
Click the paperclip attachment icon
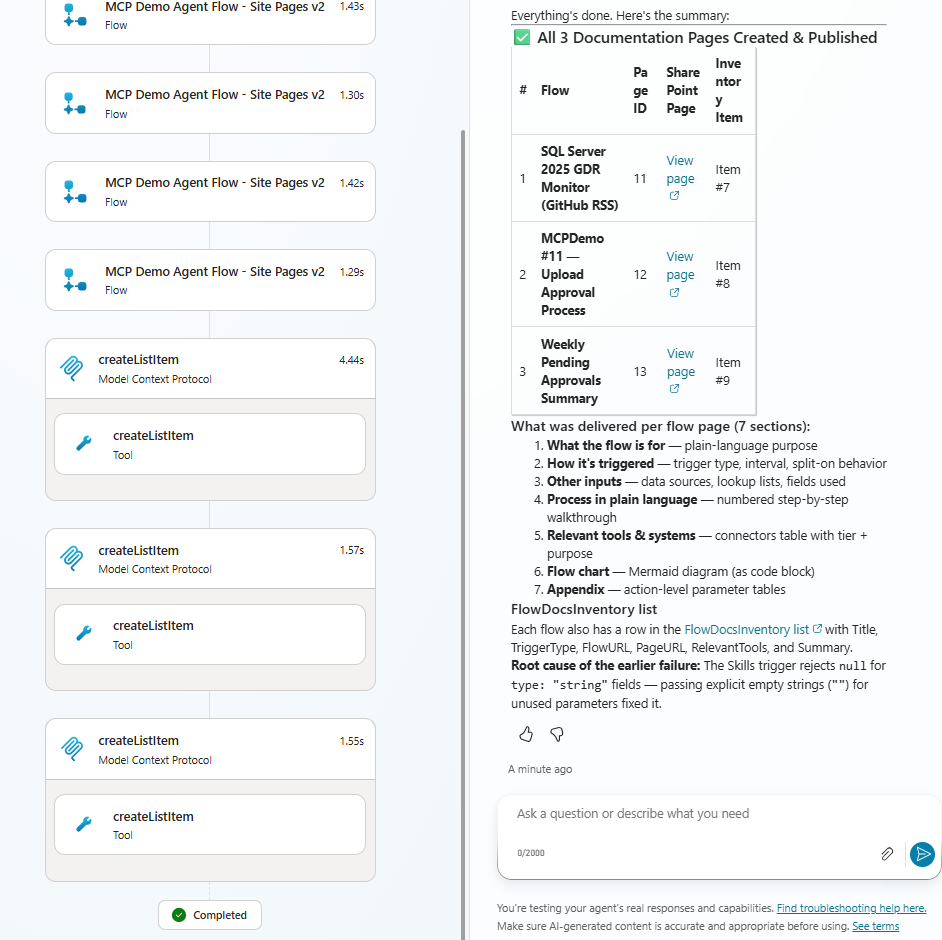tap(887, 854)
